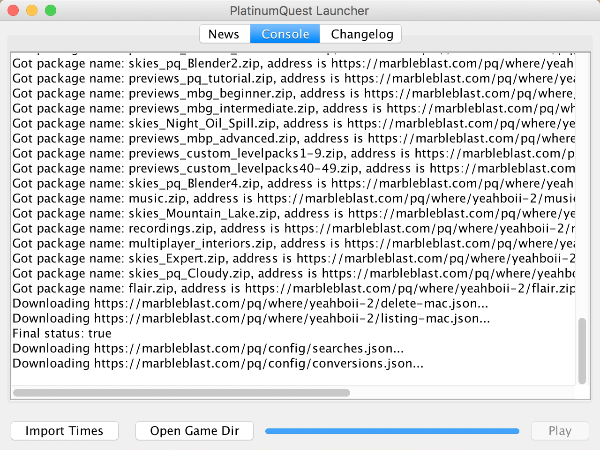Click the conversions.json download log line
The height and width of the screenshot is (450, 600).
click(x=218, y=364)
